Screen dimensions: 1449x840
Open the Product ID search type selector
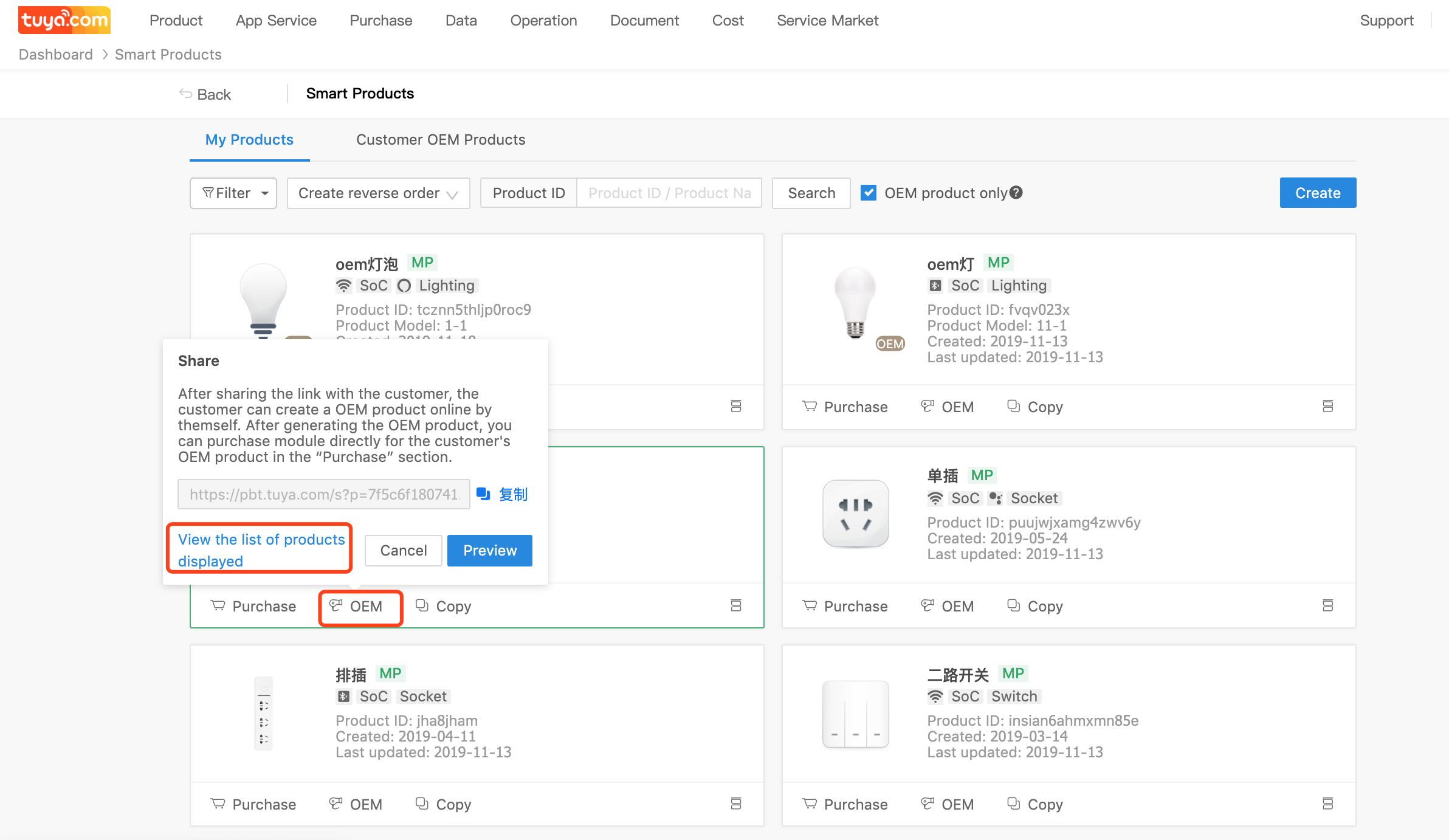[x=528, y=193]
